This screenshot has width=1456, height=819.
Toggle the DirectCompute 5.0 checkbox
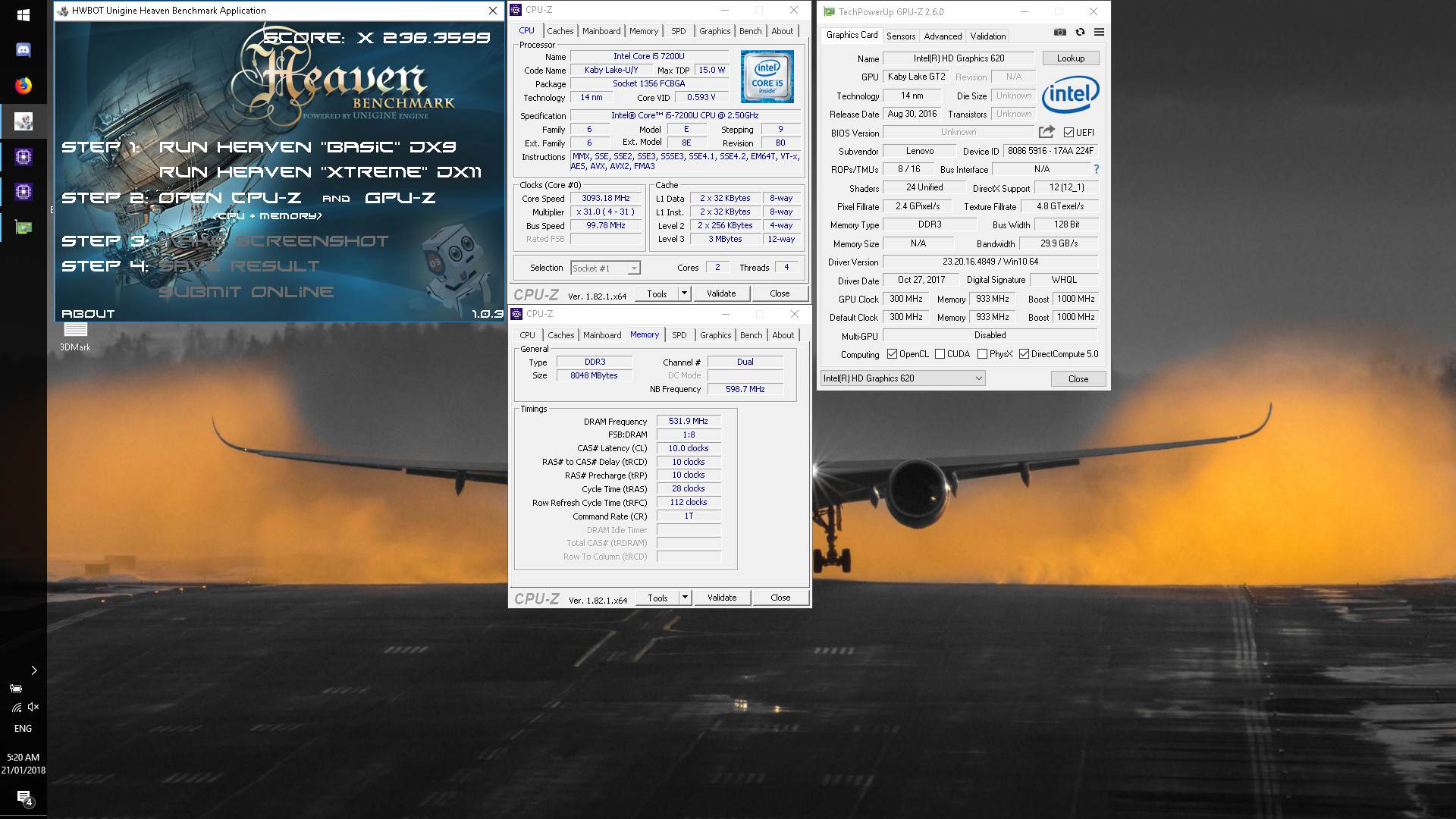[x=1024, y=354]
